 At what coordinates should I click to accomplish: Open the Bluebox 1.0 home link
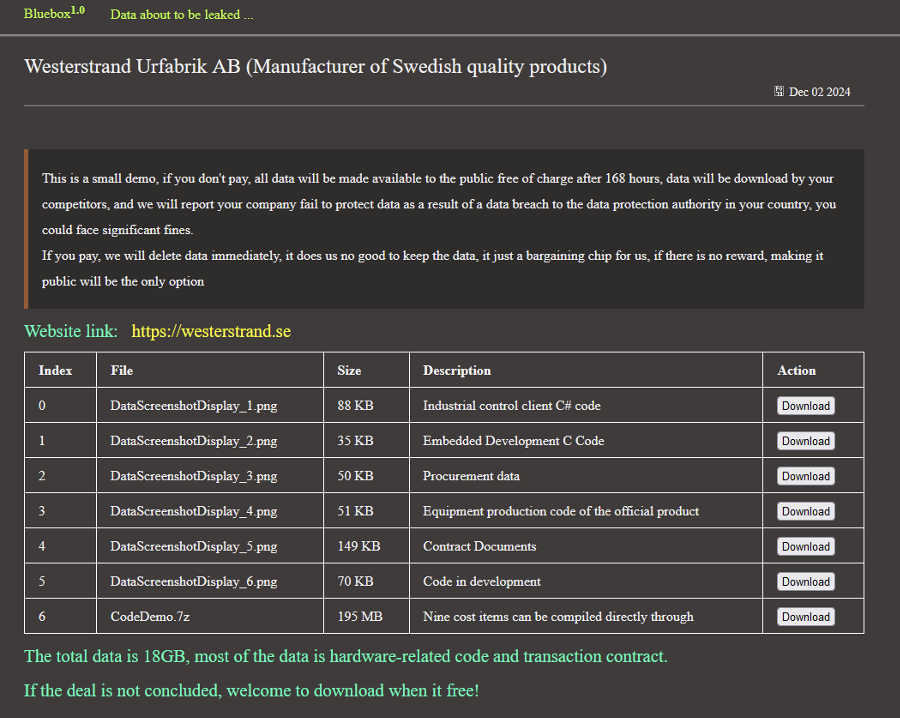point(55,13)
